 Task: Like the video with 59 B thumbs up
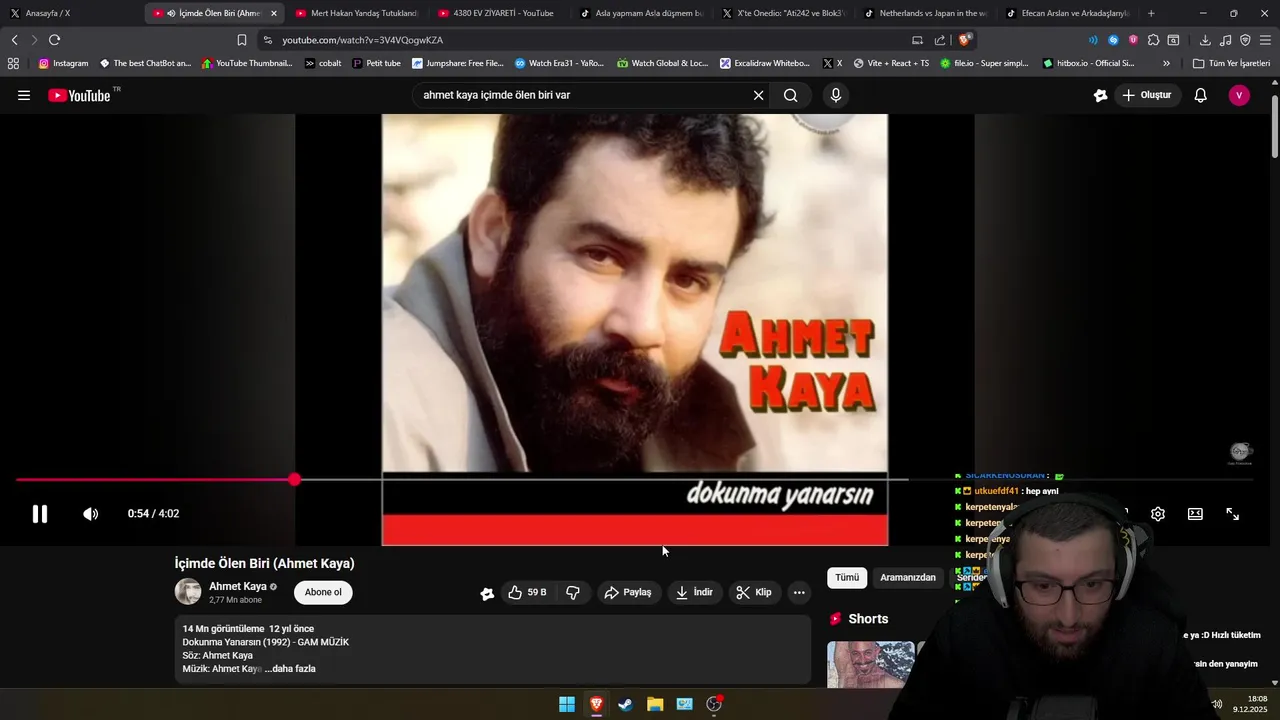528,593
